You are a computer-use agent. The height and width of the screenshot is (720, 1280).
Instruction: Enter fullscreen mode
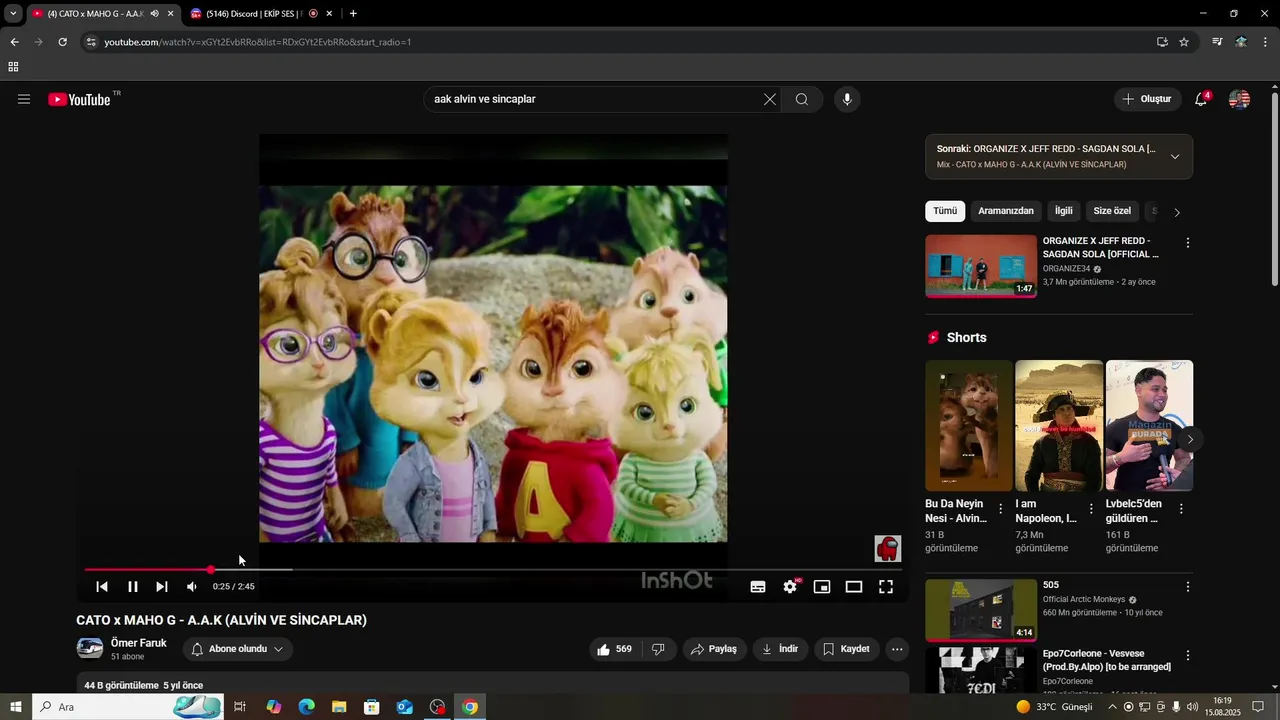[886, 587]
